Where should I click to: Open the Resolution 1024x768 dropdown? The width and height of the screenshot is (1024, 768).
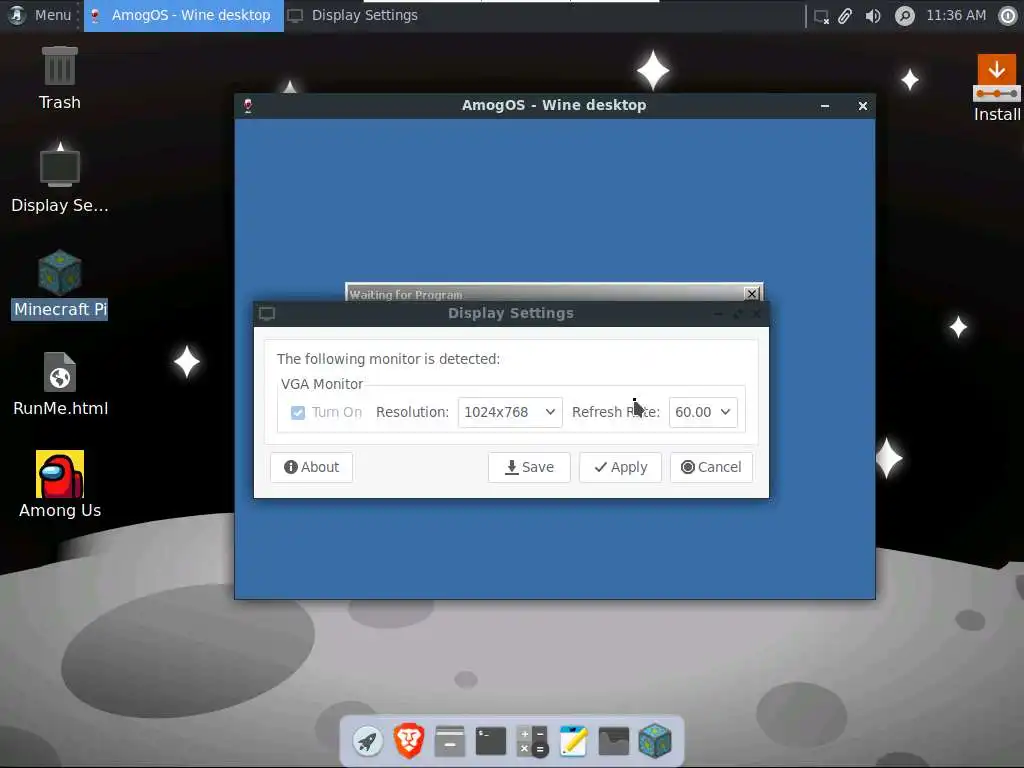[510, 413]
